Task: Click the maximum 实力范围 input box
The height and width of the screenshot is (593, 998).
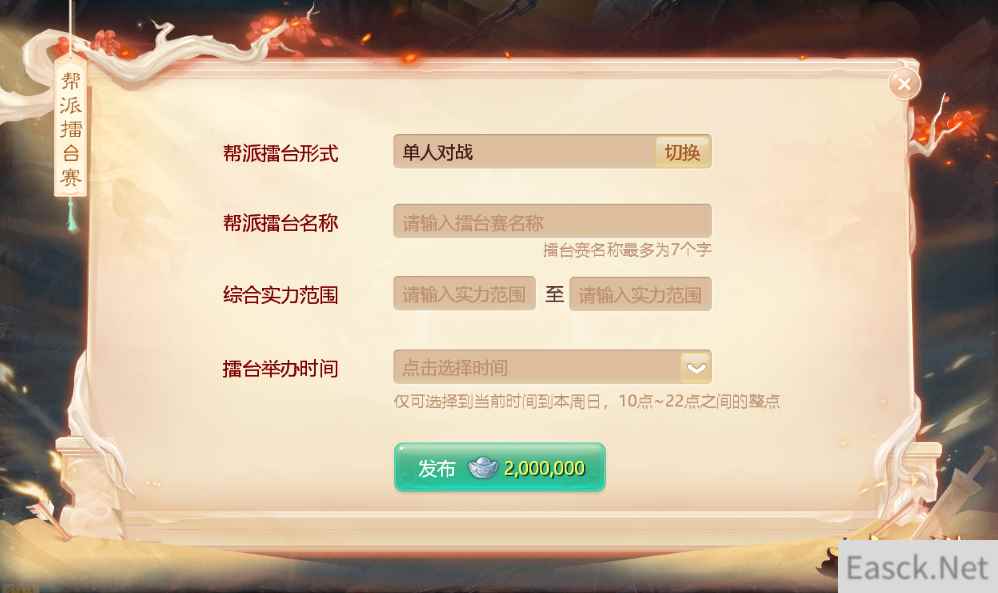Action: pyautogui.click(x=640, y=294)
